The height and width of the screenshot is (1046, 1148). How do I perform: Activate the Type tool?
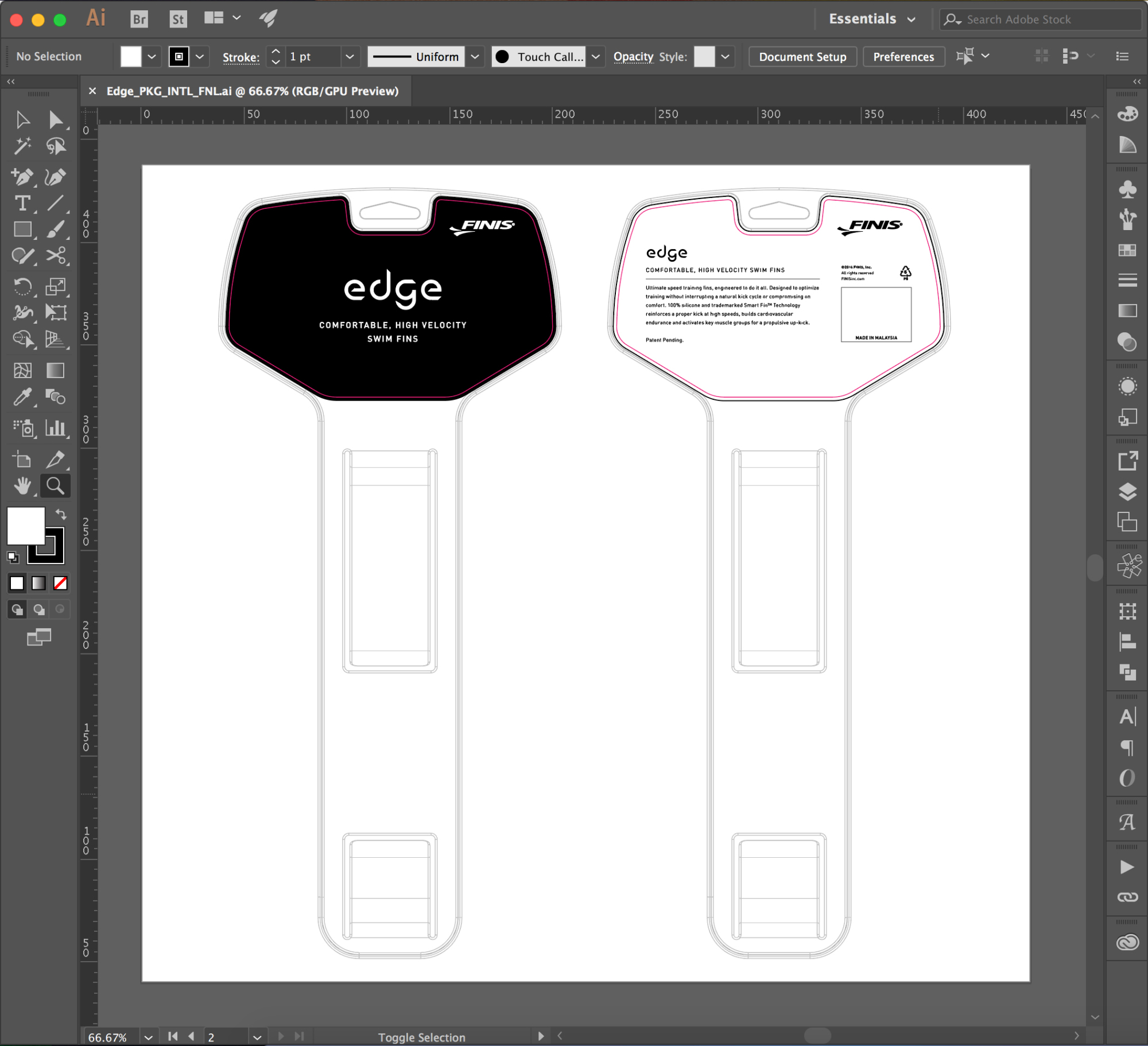pyautogui.click(x=22, y=203)
